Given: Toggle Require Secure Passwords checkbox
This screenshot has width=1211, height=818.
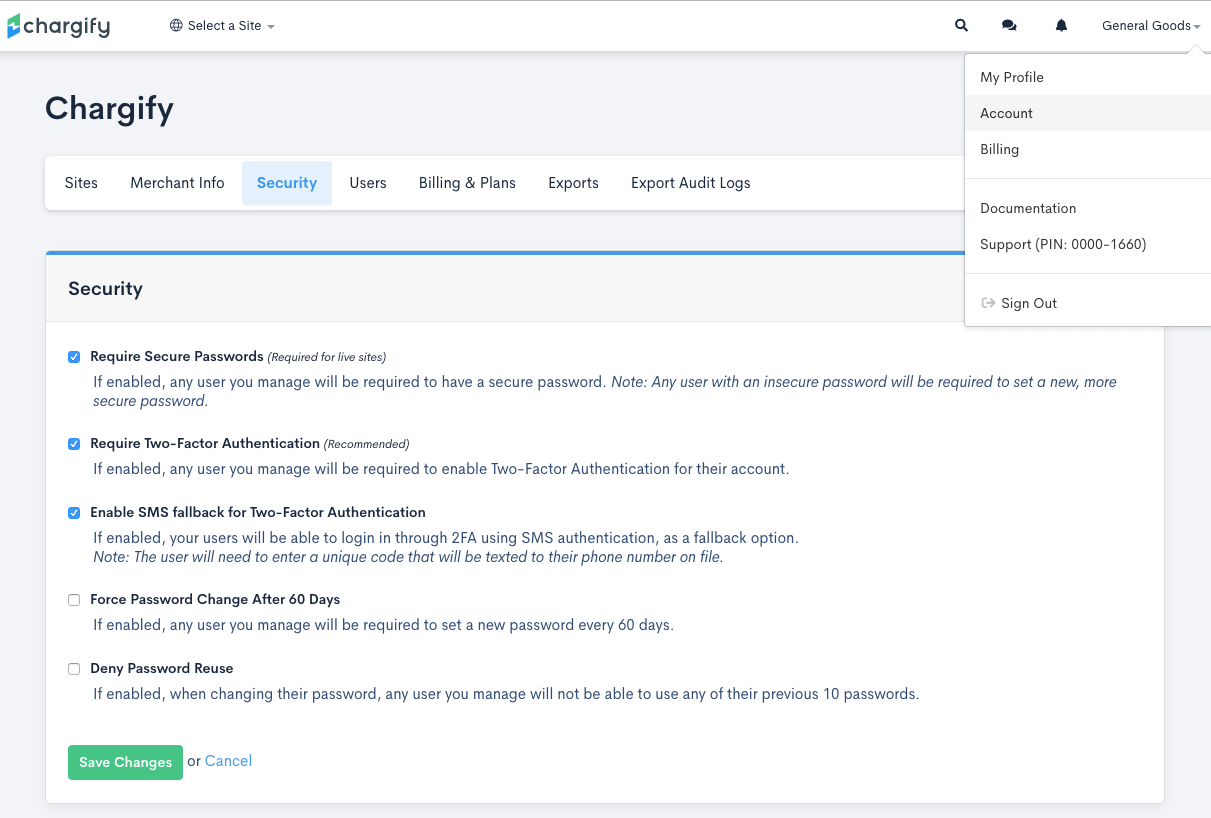Looking at the screenshot, I should (x=74, y=357).
